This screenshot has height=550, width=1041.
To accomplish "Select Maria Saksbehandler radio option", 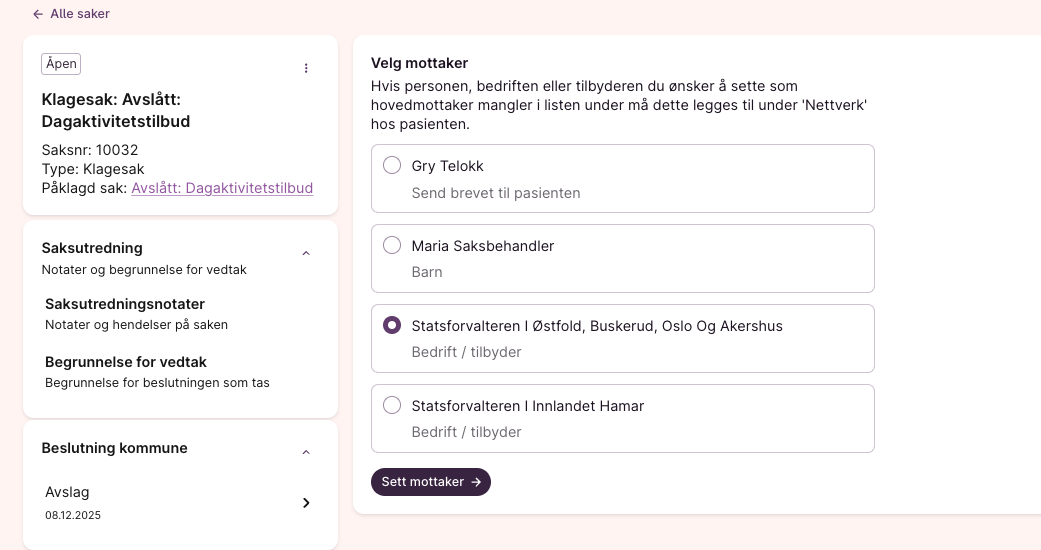I will tap(393, 246).
